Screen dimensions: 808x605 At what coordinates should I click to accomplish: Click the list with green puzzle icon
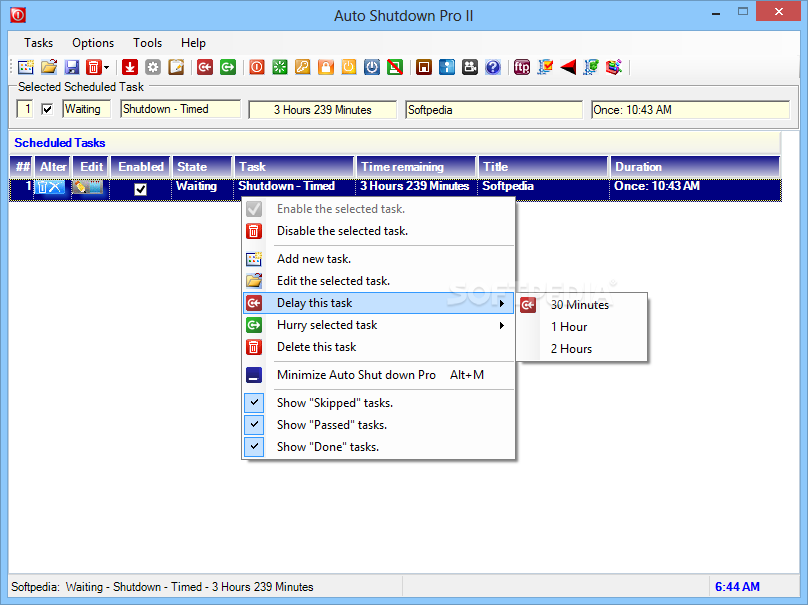[x=591, y=68]
